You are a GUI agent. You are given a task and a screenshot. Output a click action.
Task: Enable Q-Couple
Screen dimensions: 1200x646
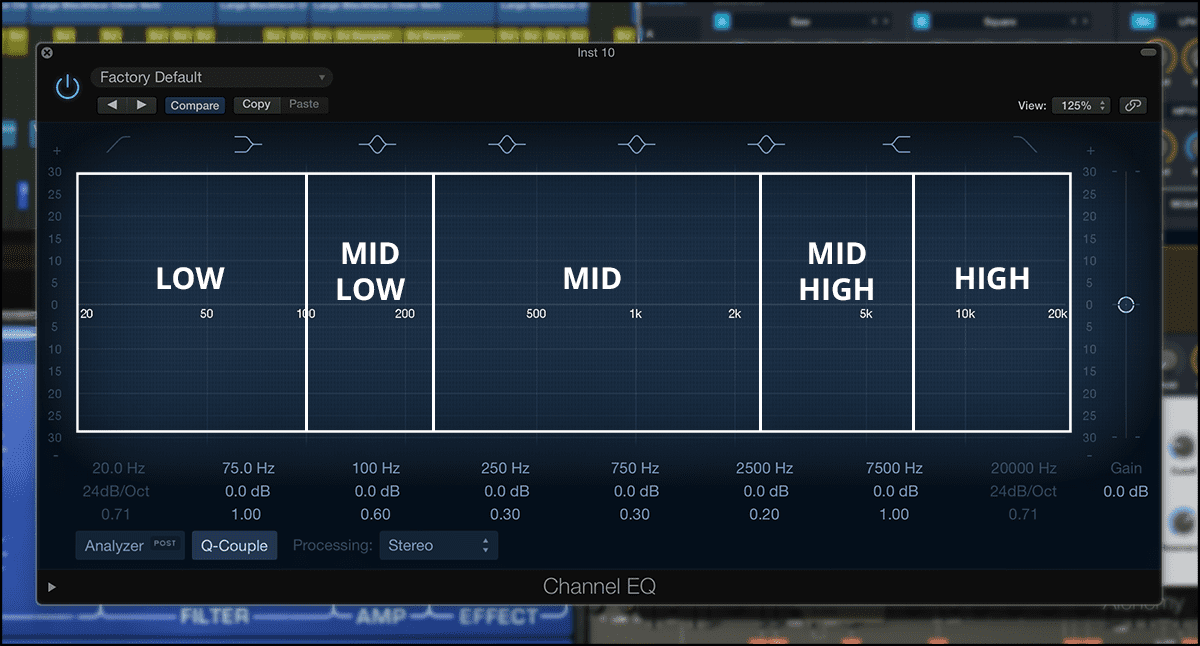[x=234, y=545]
